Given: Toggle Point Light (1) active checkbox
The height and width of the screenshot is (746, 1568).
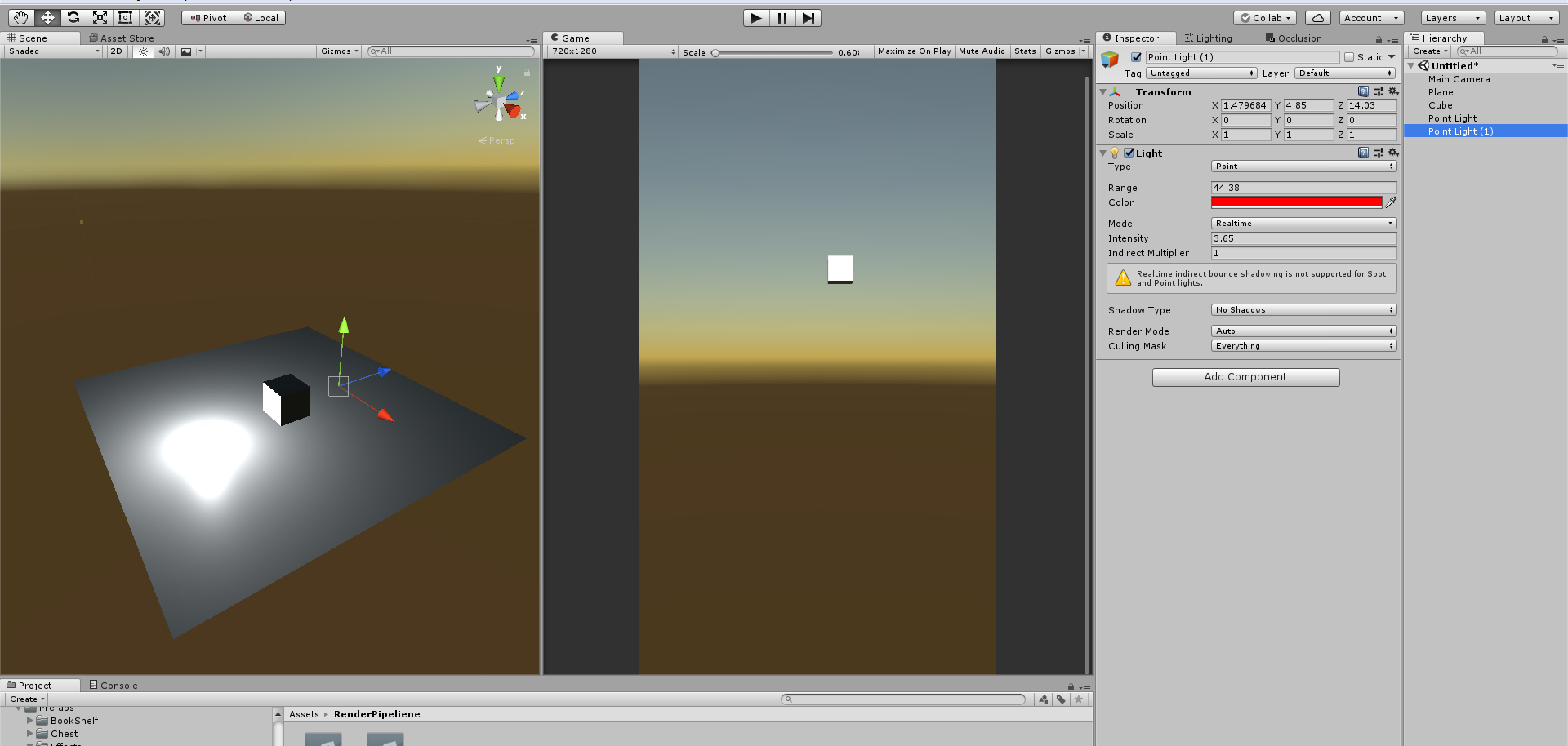Looking at the screenshot, I should pos(1136,57).
